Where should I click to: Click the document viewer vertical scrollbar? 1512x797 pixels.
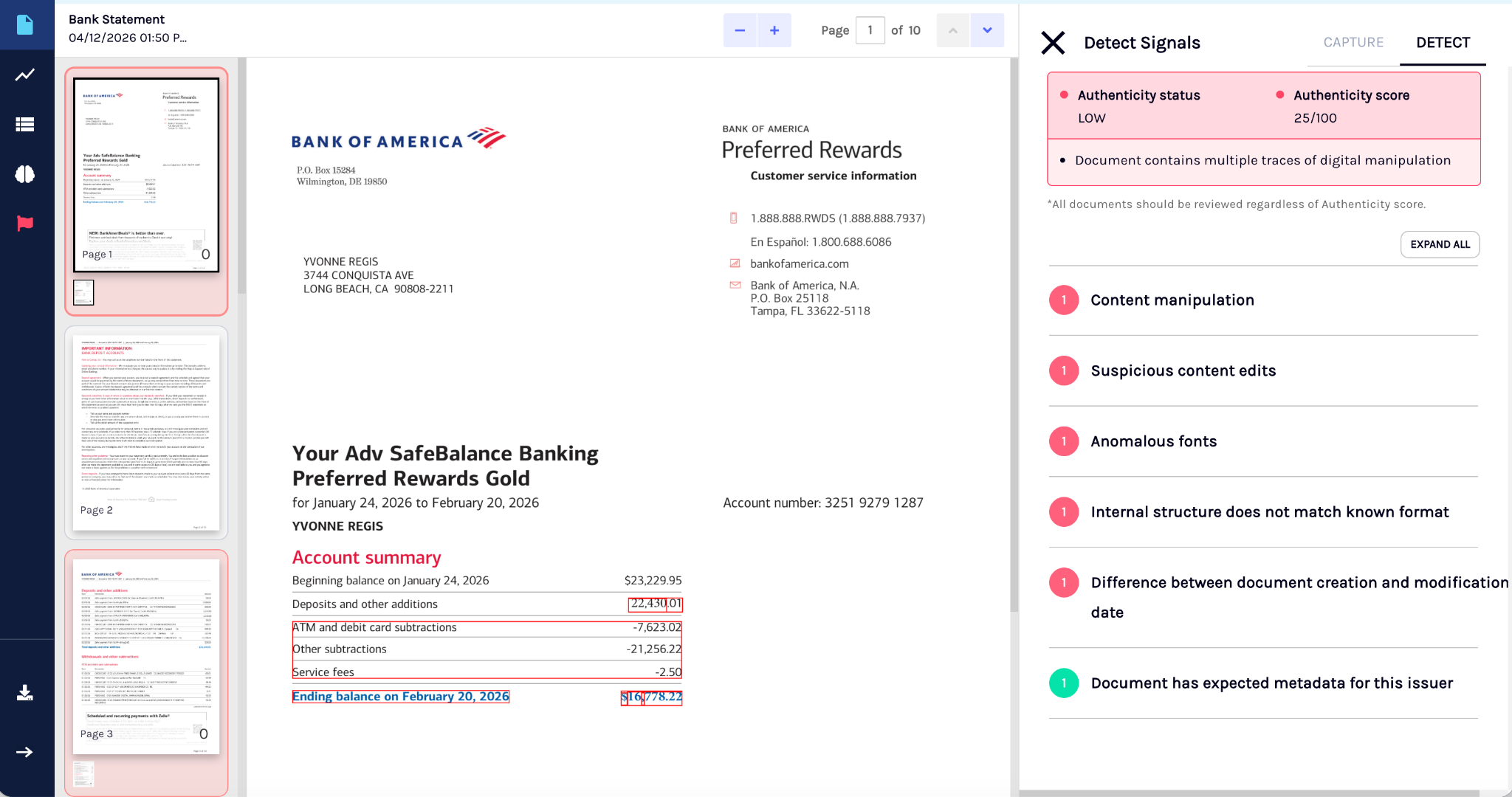click(1014, 336)
